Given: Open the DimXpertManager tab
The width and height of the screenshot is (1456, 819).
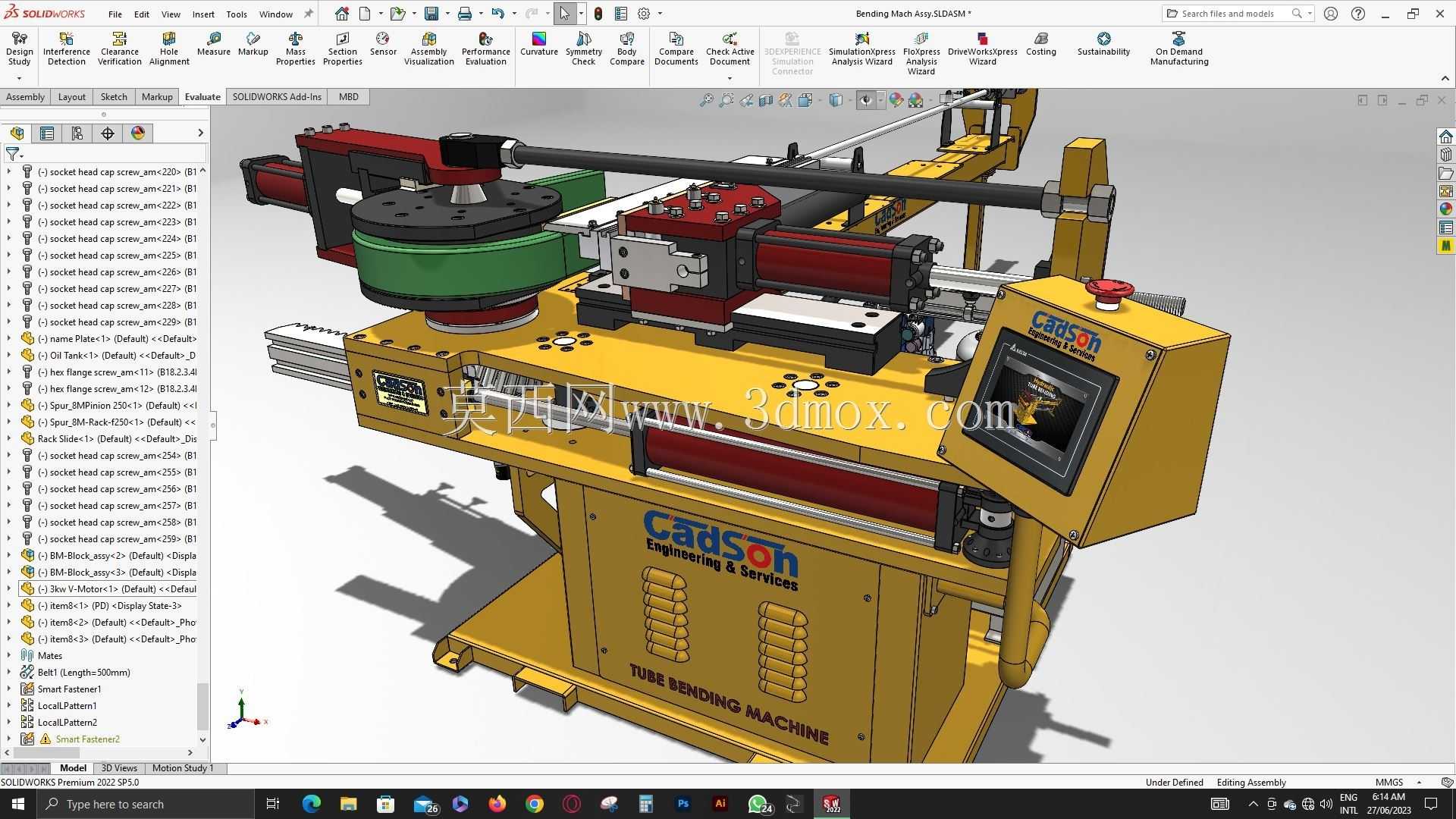Looking at the screenshot, I should [108, 133].
